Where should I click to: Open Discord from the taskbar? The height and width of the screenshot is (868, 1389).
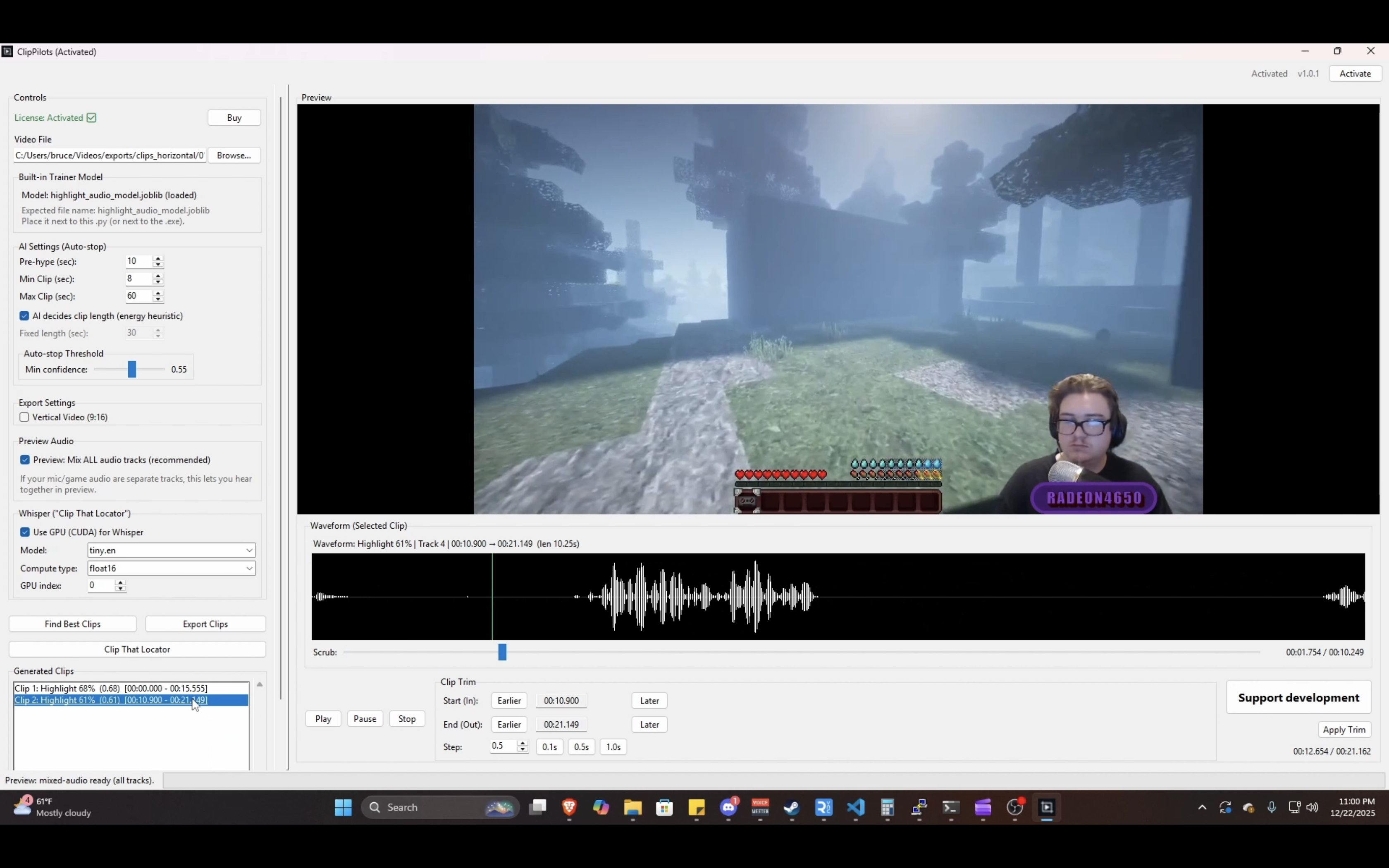(x=728, y=808)
